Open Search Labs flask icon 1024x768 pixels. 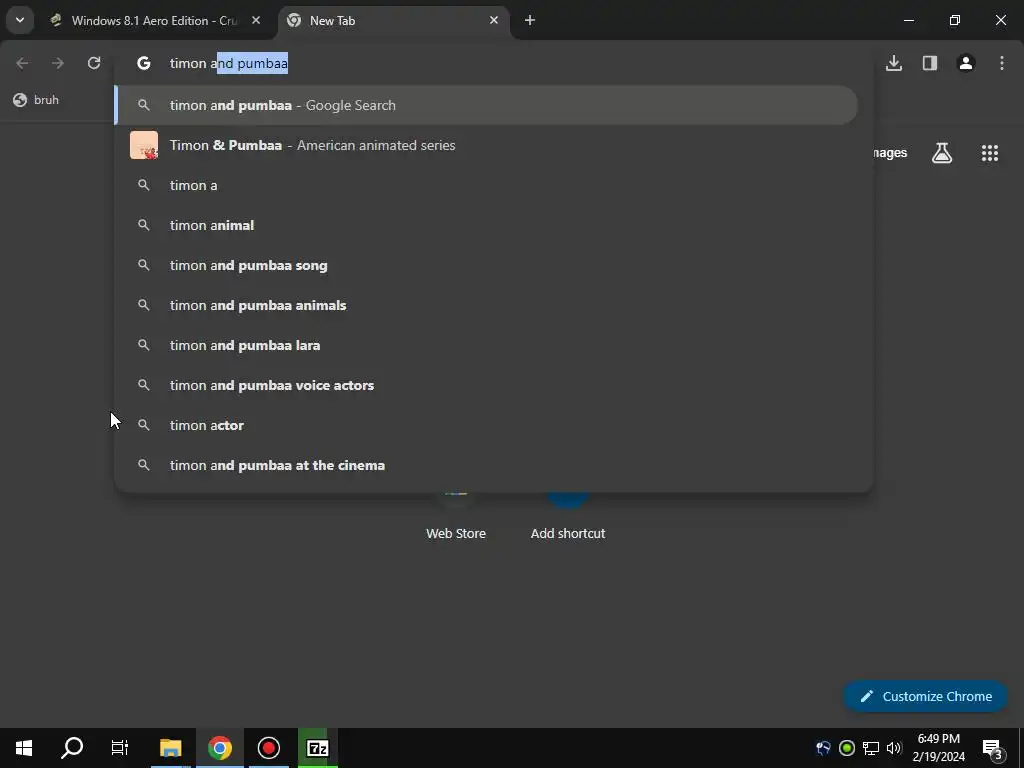tap(942, 153)
